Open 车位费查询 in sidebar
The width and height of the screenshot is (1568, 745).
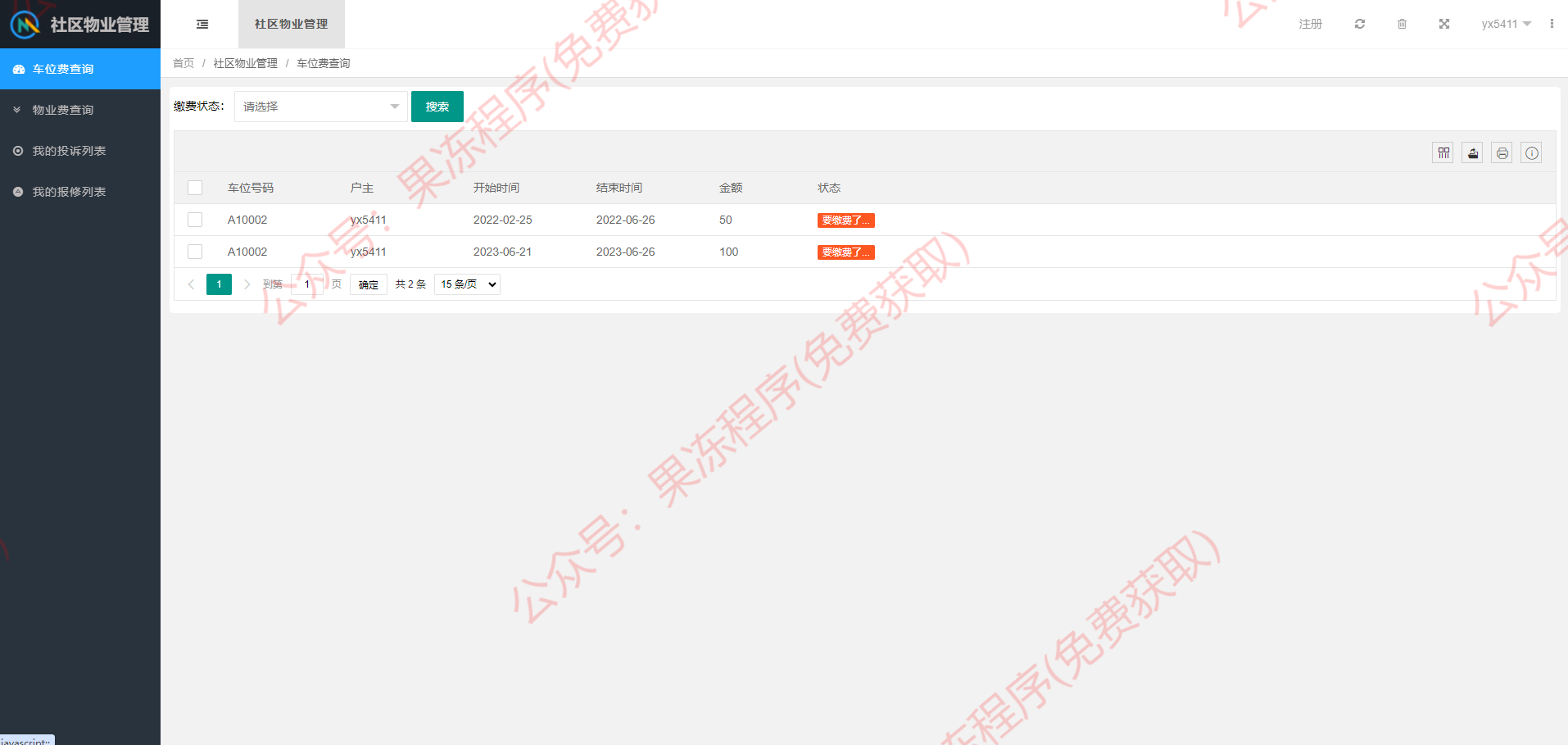(80, 69)
